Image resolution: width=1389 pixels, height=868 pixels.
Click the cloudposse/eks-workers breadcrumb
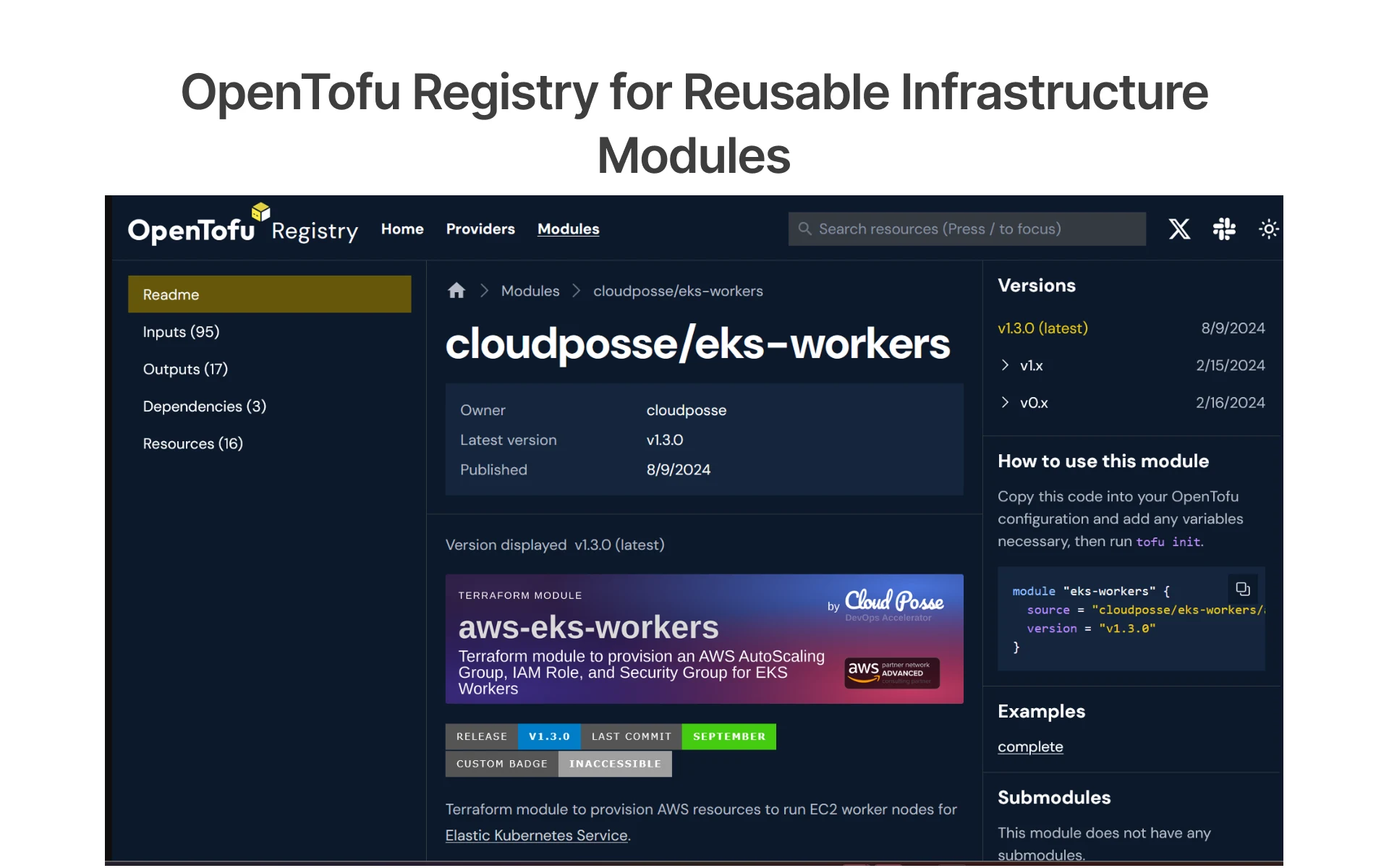[x=678, y=291]
